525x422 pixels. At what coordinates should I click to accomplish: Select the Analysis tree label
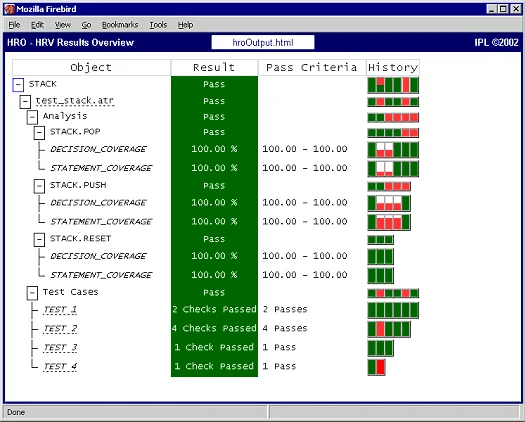[x=65, y=116]
